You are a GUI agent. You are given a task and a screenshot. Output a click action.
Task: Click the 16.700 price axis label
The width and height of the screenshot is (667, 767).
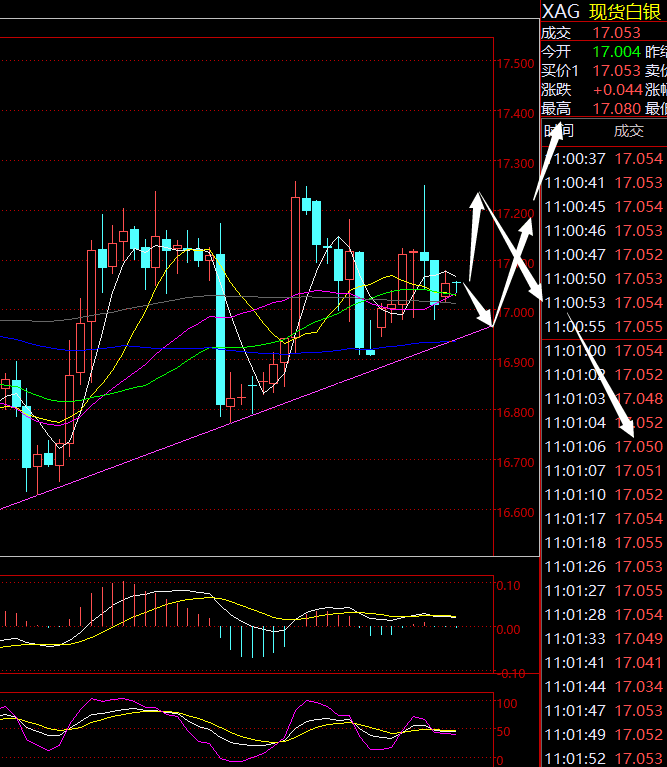515,462
